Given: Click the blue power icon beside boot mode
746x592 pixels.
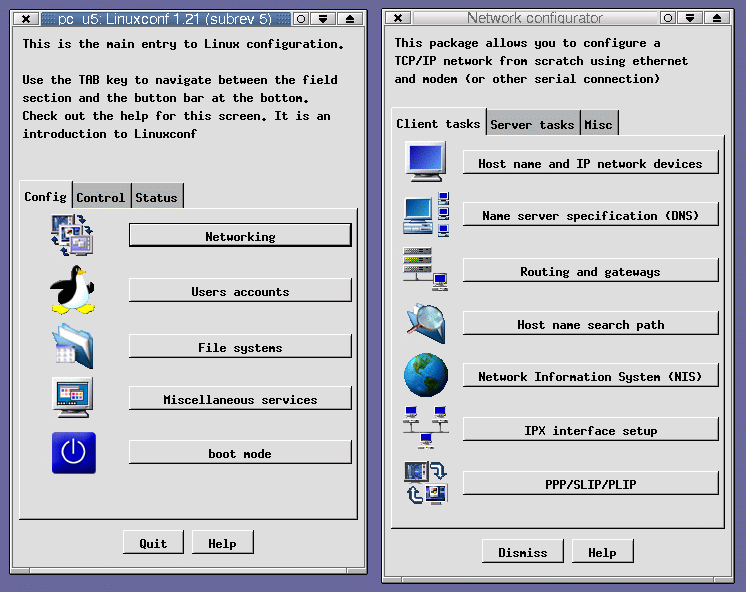Looking at the screenshot, I should point(74,453).
